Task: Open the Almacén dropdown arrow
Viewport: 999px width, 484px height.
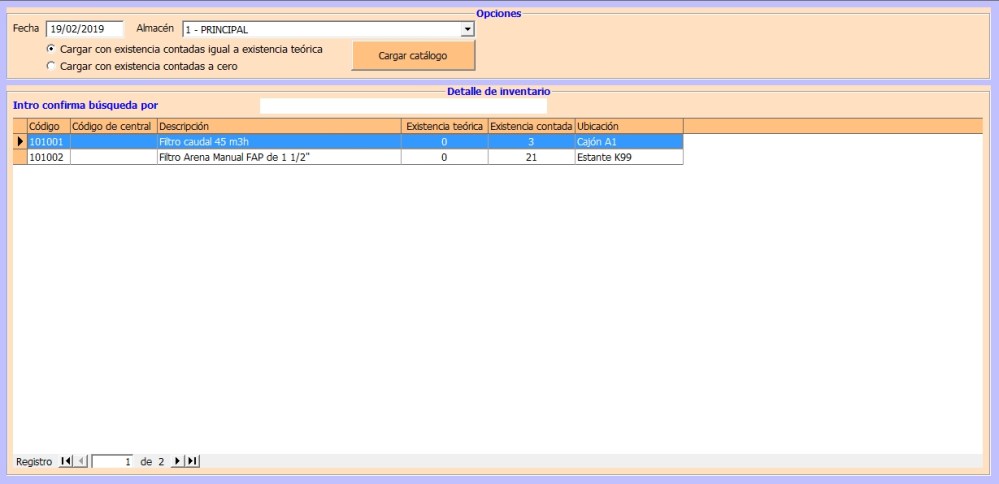Action: pos(467,29)
